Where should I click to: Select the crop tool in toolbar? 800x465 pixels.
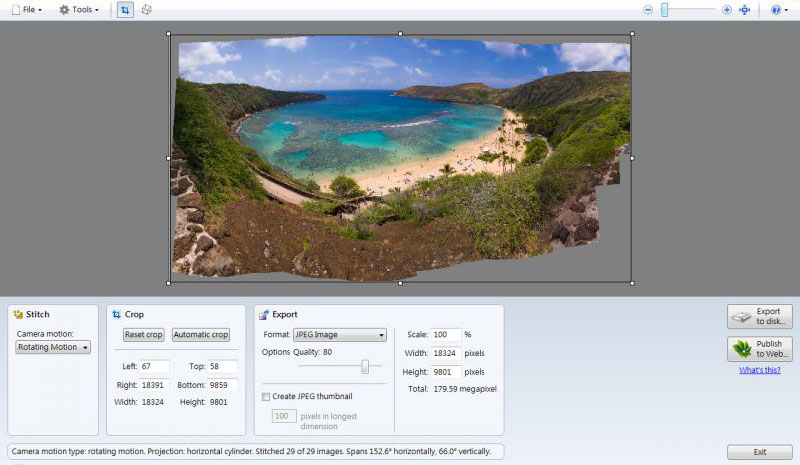[125, 10]
